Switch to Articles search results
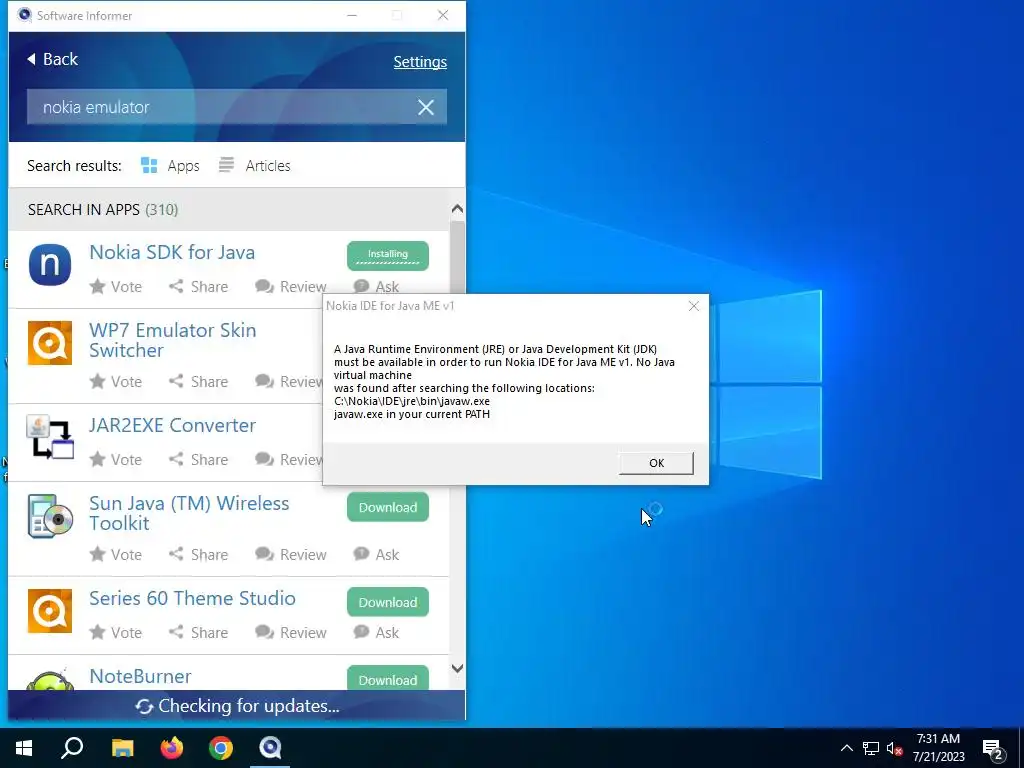The height and width of the screenshot is (768, 1024). (x=255, y=166)
